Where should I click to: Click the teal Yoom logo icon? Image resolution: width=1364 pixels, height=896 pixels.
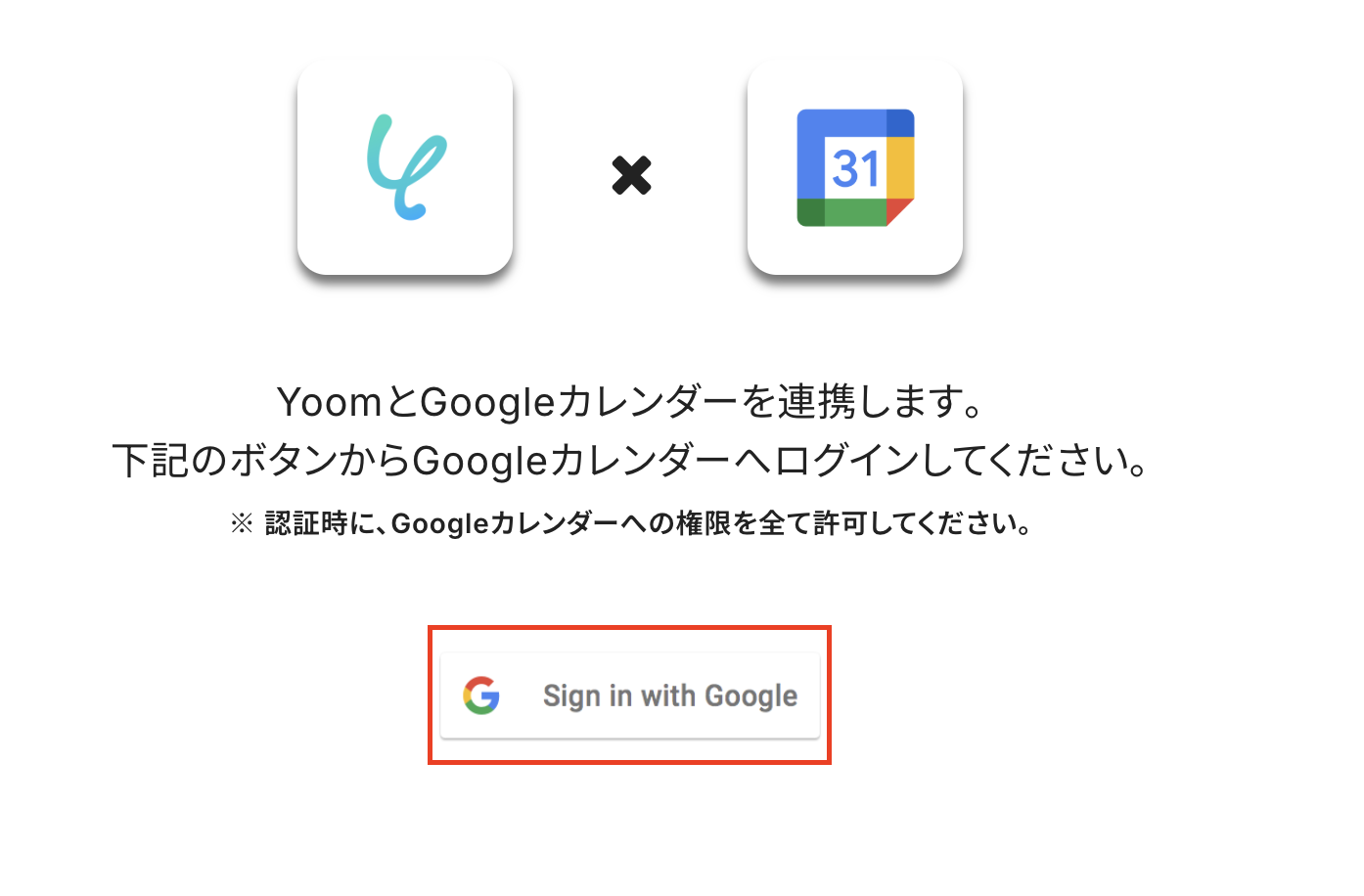pos(406,167)
